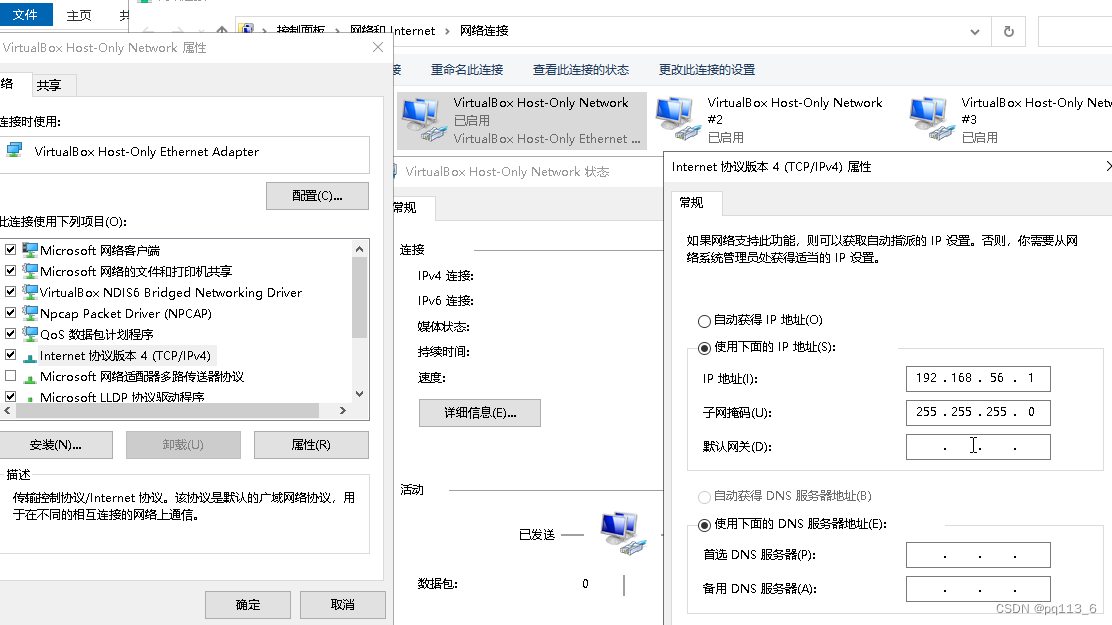Select 使用下面的 IP 地址 radio option
Screen dimensions: 1112x625
[x=704, y=348]
